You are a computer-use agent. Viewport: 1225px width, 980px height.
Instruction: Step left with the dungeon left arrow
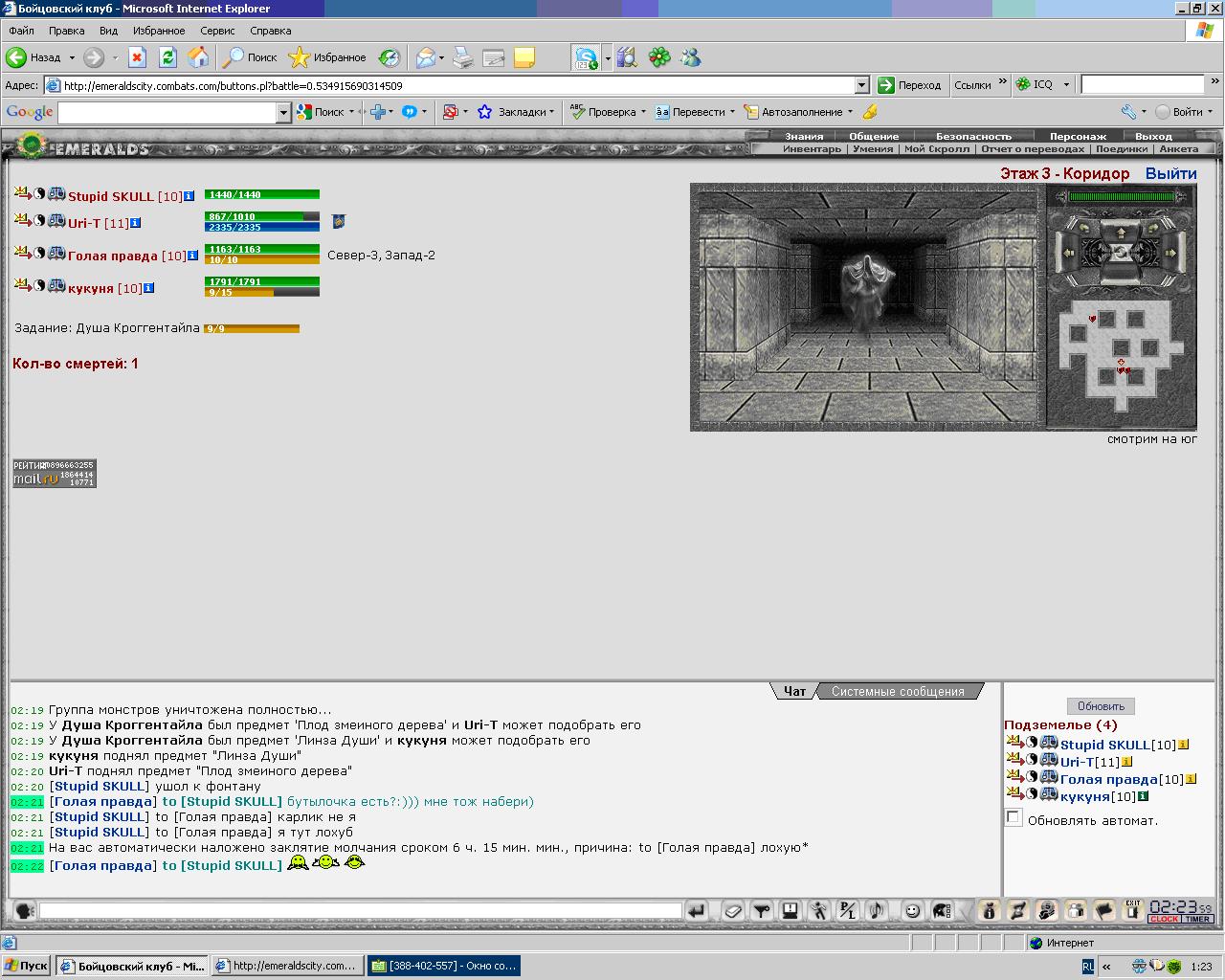click(x=1068, y=253)
